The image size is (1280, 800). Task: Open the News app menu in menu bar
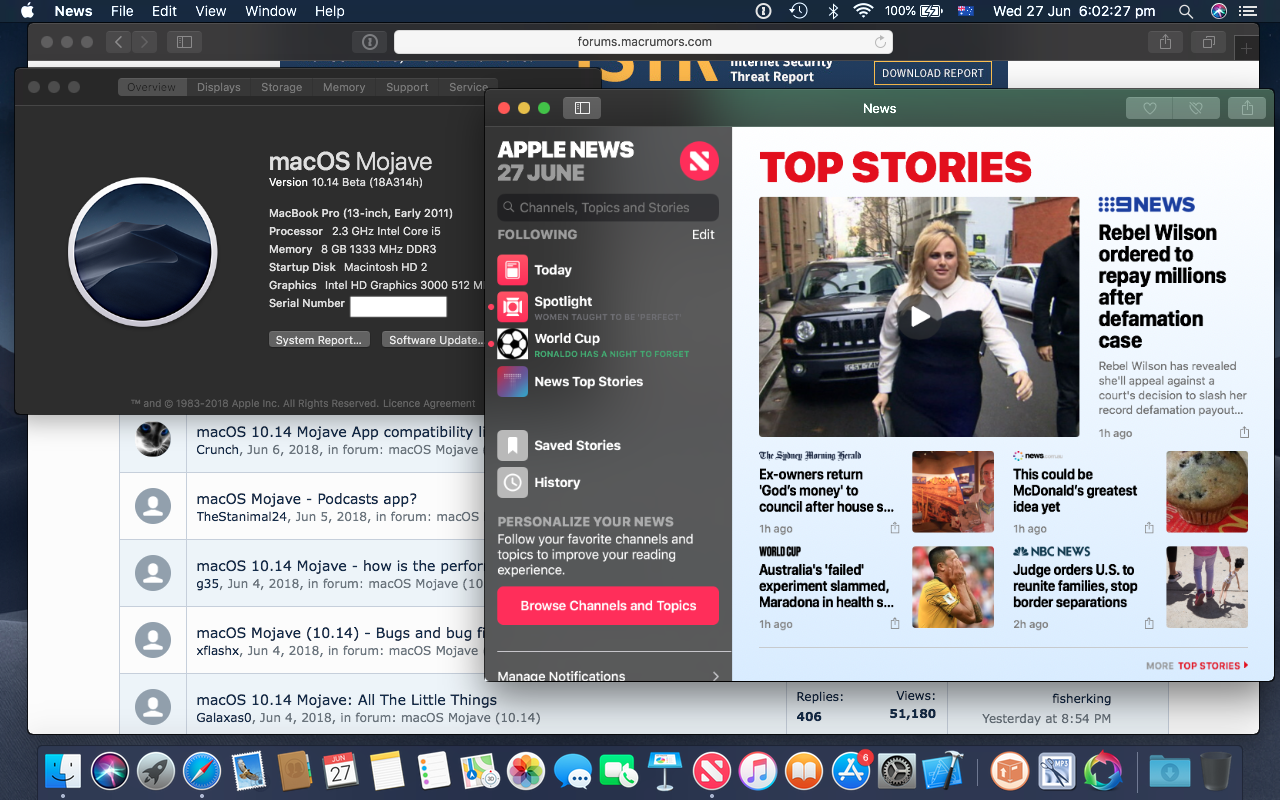click(x=73, y=11)
